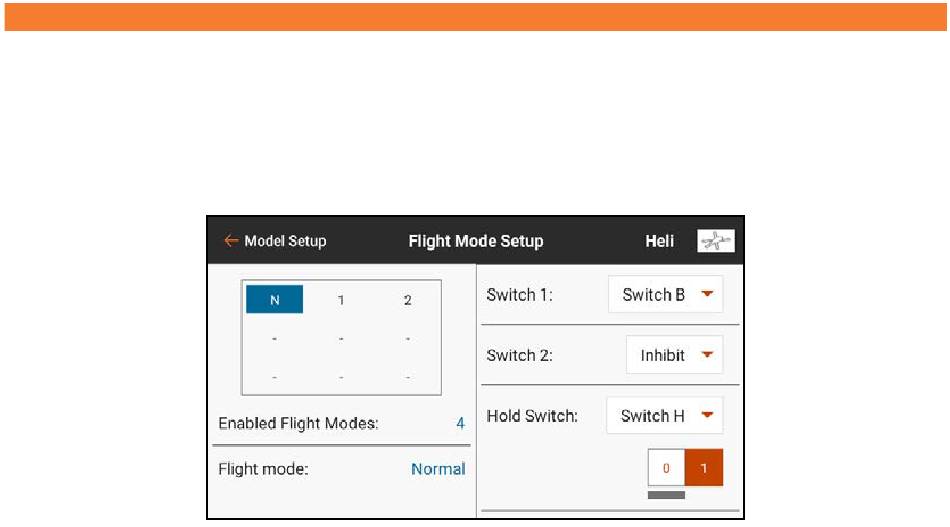950x527 pixels.
Task: Expand the Switch 1 dropdown arrow
Action: 707,294
